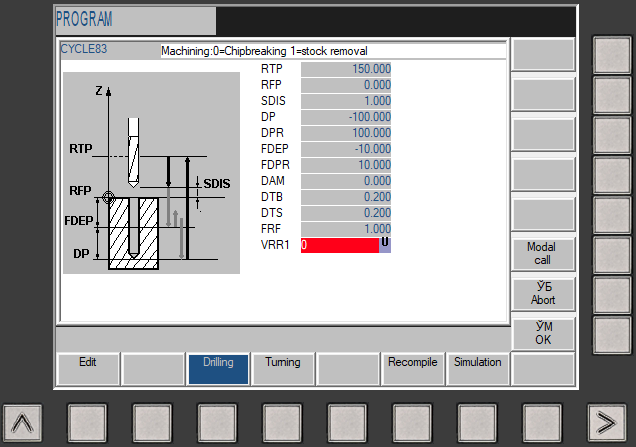
Task: Click the Machining chipbreaking help text
Action: [264, 51]
